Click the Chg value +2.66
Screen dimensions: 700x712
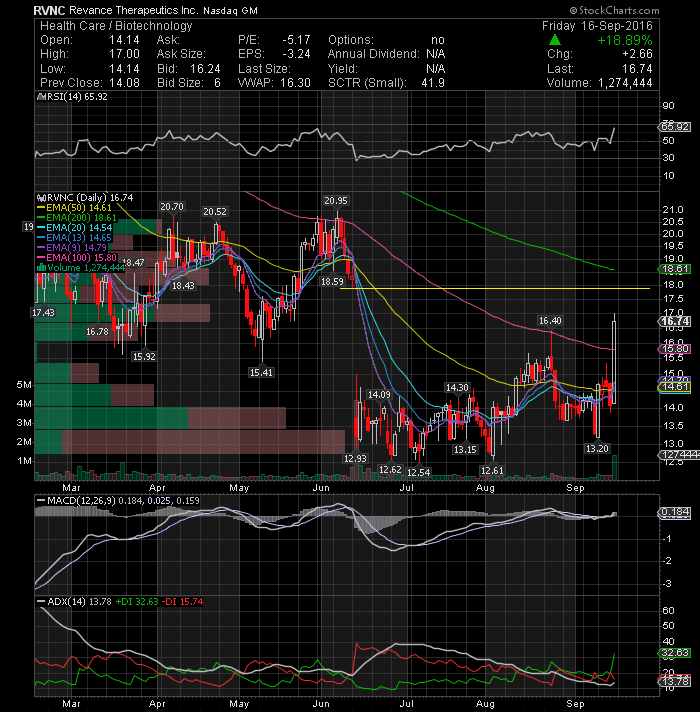637,54
